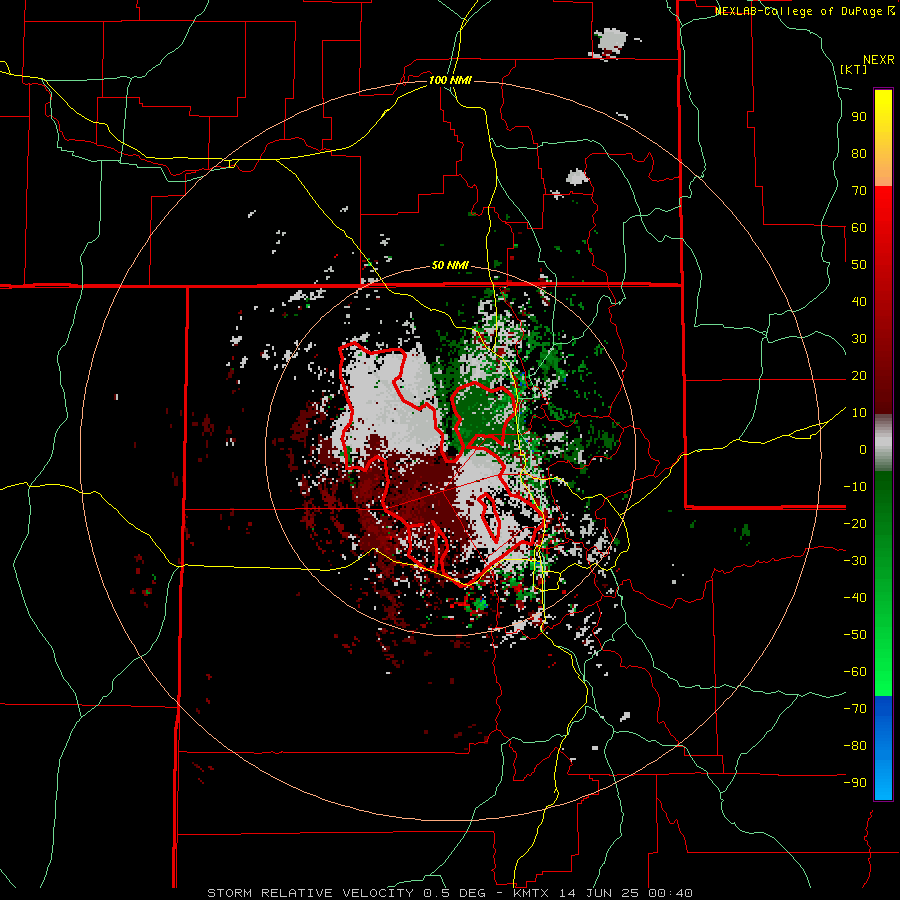Click the "NEXR" label at top right
Screen dimensions: 900x900
(879, 60)
